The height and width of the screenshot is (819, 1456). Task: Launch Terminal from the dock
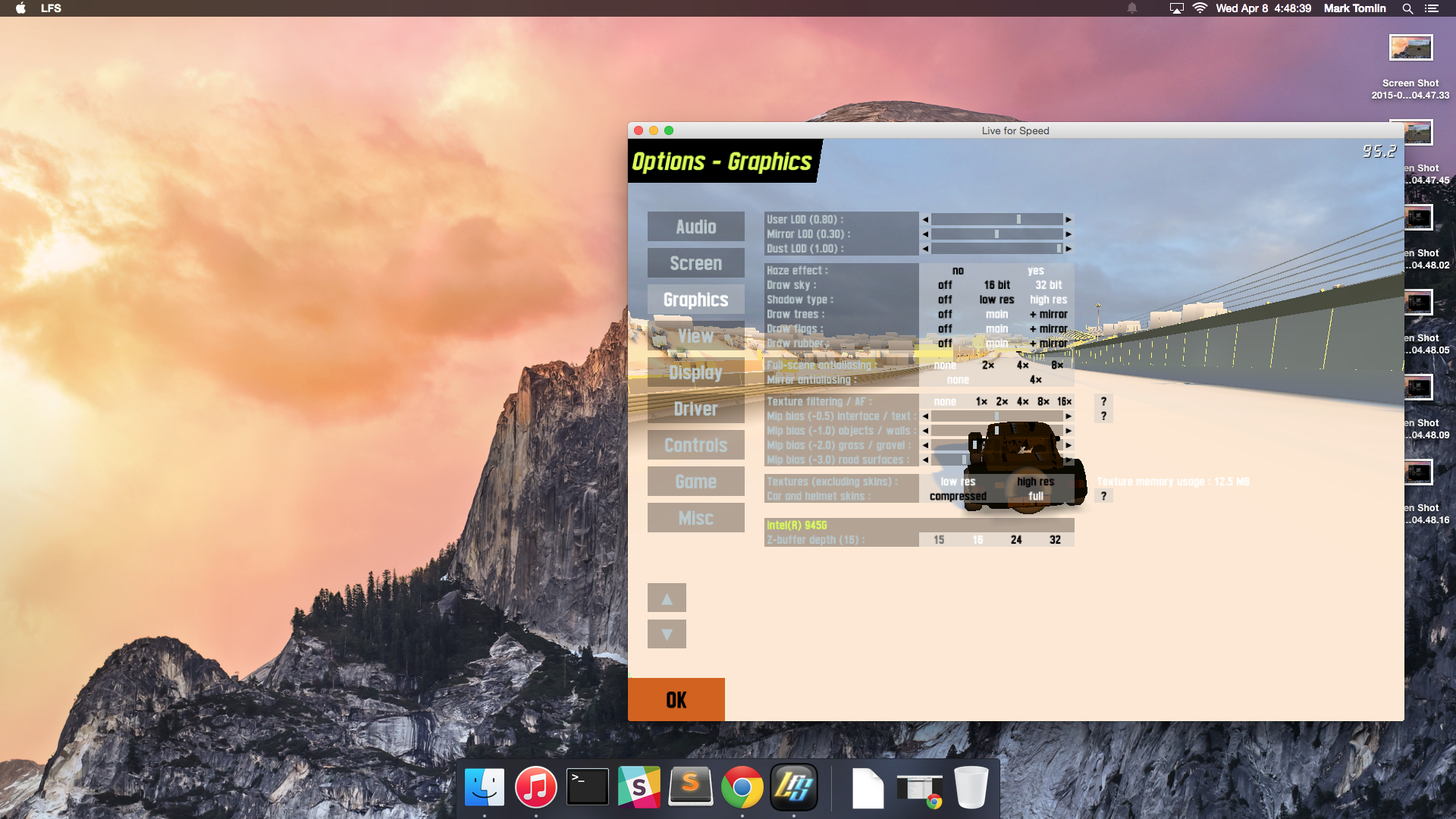[x=588, y=788]
